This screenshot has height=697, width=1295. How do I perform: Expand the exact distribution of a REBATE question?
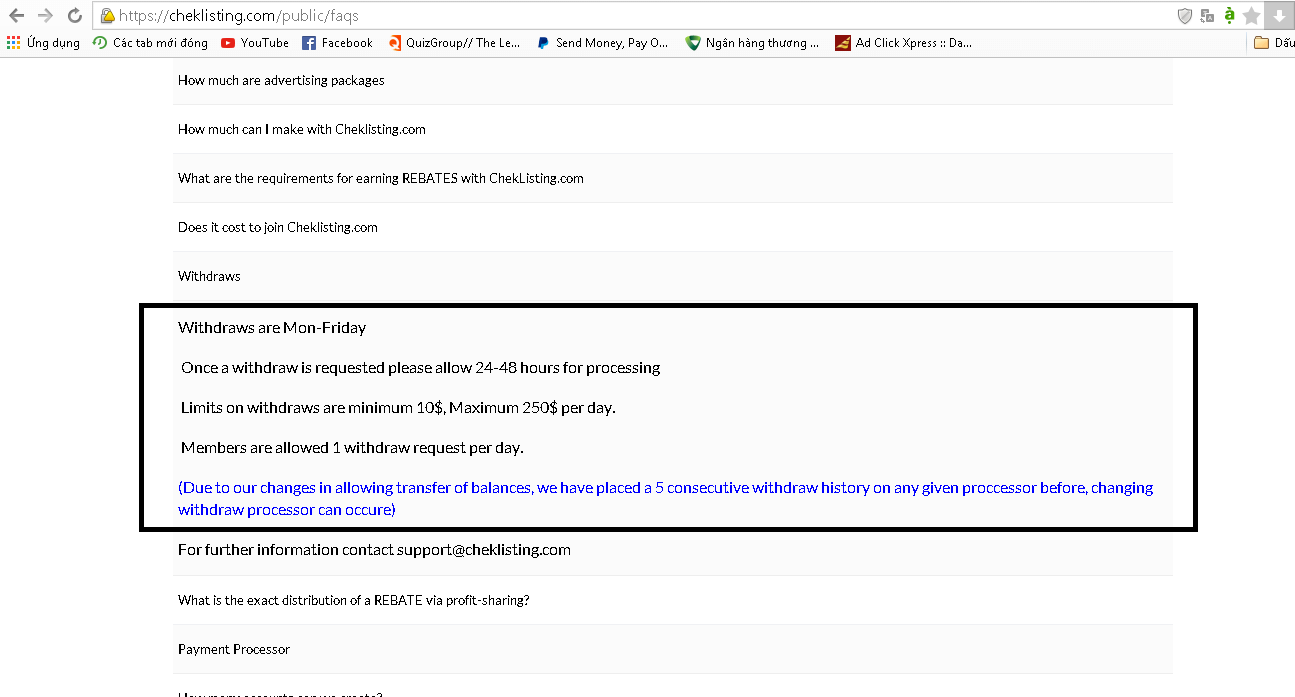click(672, 600)
